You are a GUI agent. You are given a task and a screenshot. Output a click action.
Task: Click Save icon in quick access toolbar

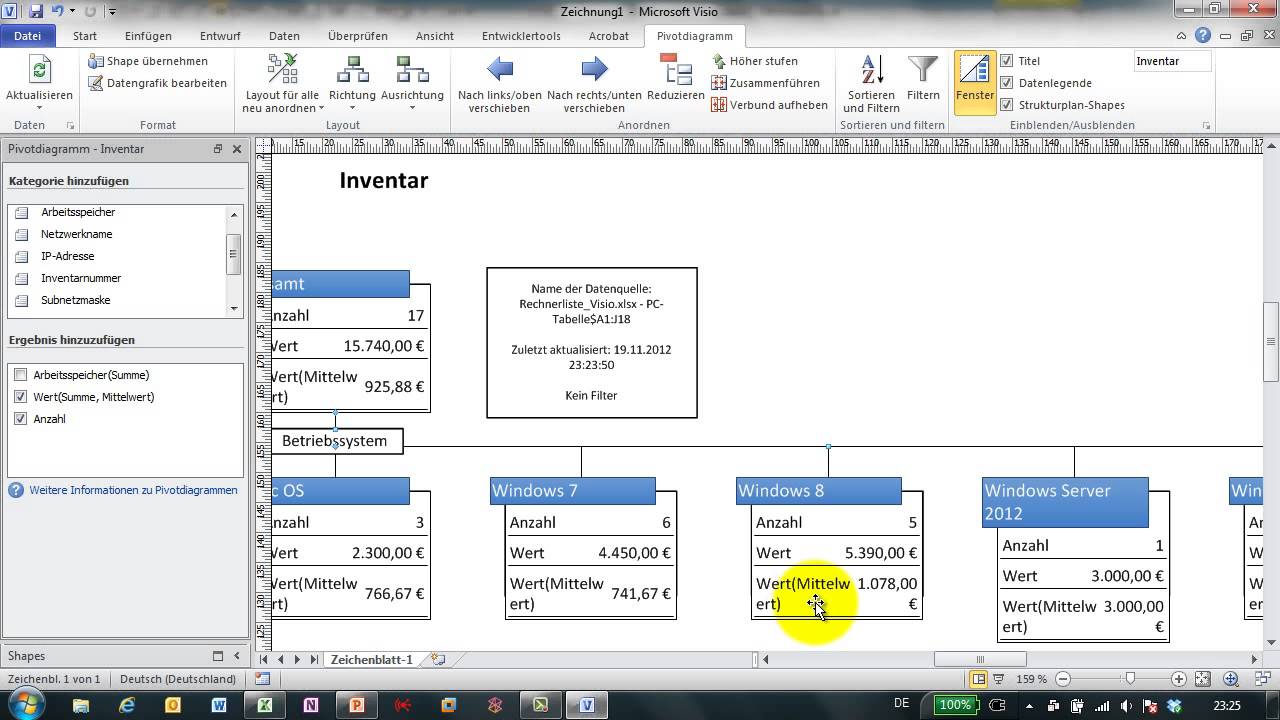tap(36, 11)
